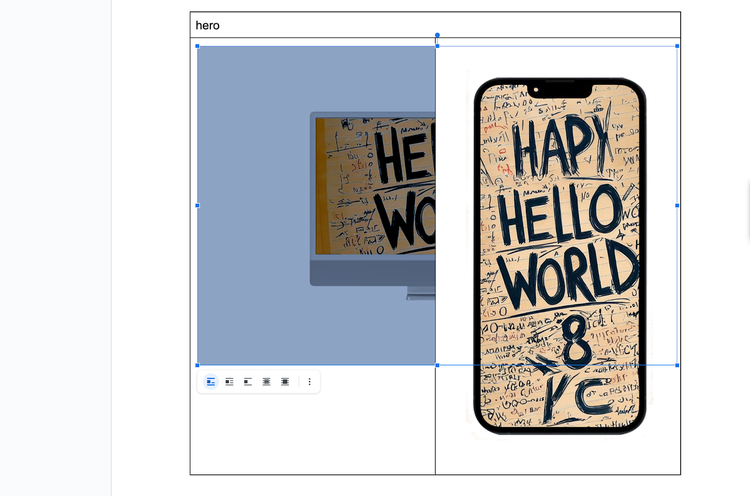
Task: Click the bottom-left corner resize handle
Action: click(197, 365)
